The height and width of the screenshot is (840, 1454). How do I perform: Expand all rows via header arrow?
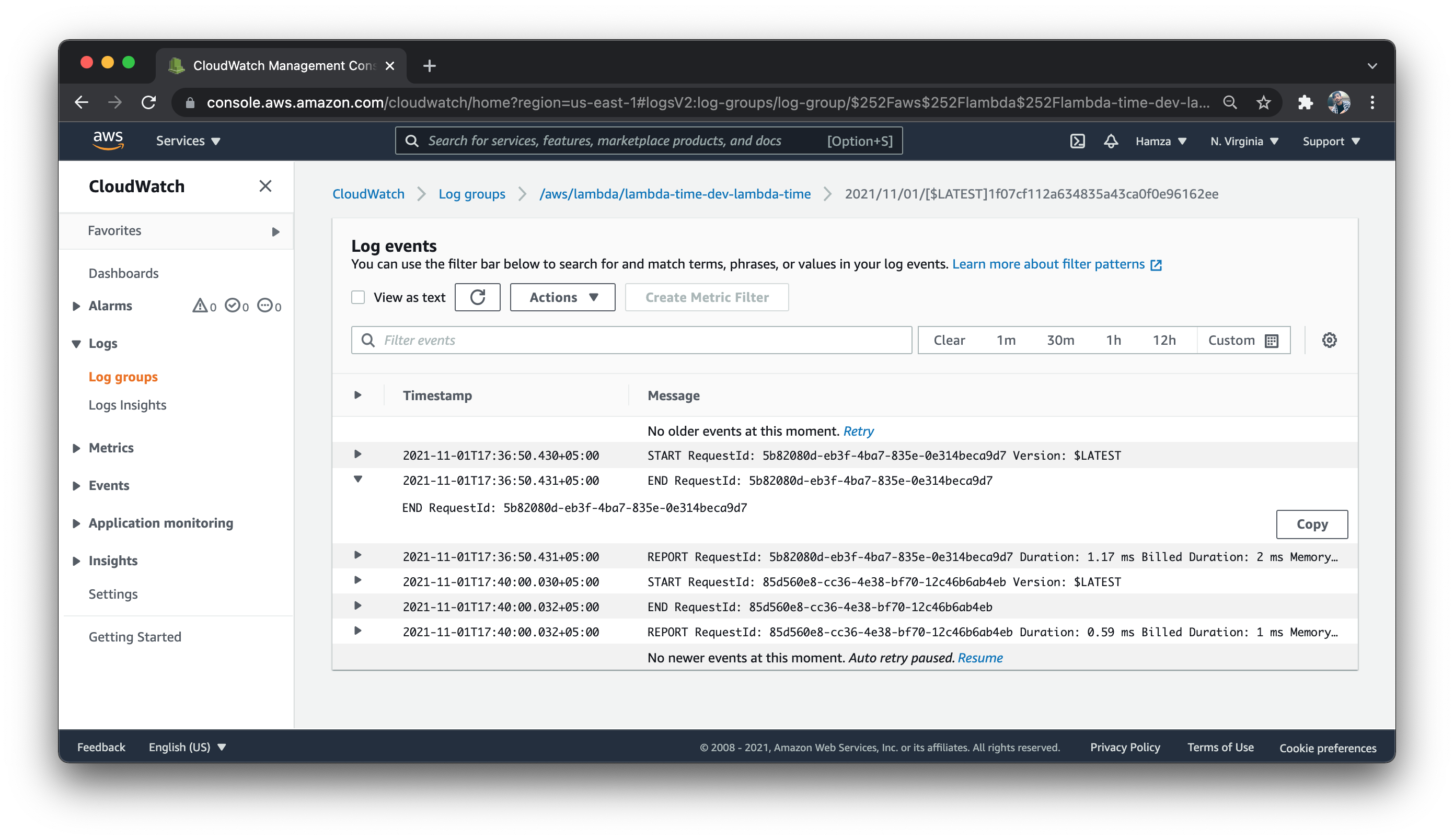pyautogui.click(x=357, y=395)
